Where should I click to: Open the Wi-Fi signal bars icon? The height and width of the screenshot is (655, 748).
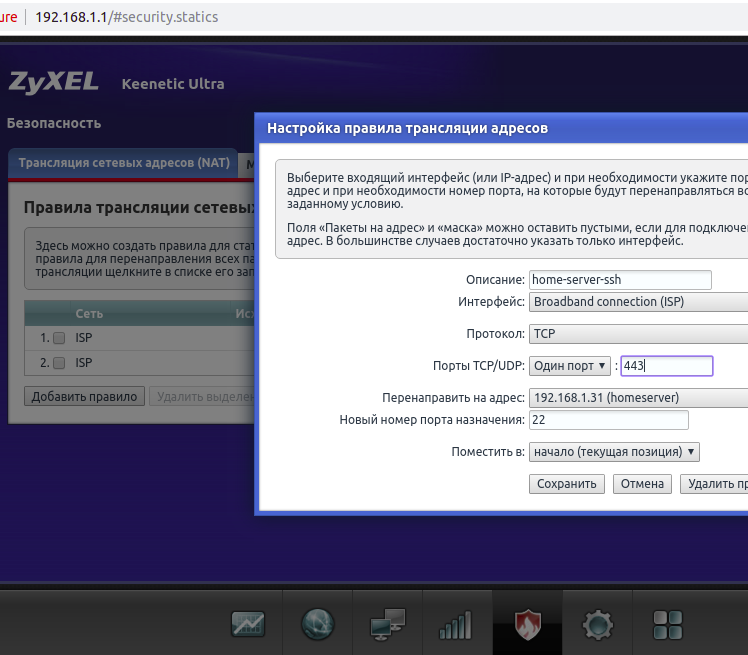pos(456,624)
